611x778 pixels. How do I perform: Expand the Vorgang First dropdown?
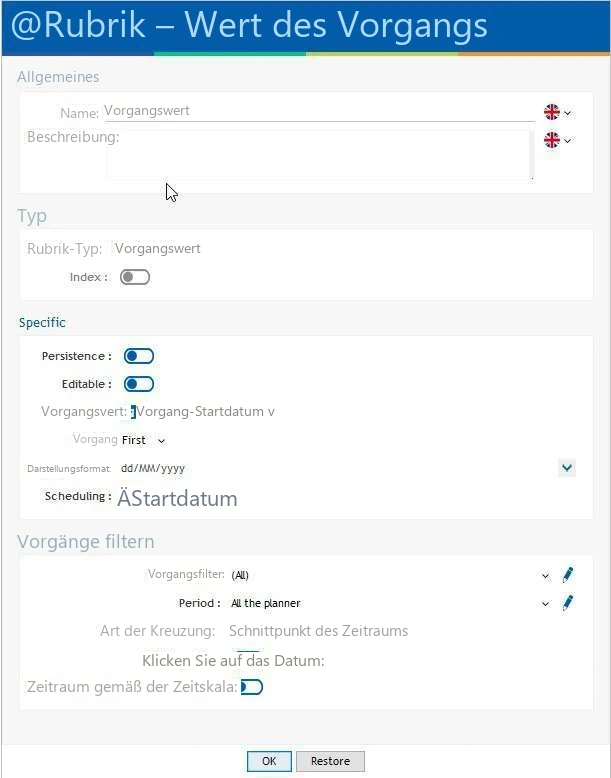coord(161,441)
